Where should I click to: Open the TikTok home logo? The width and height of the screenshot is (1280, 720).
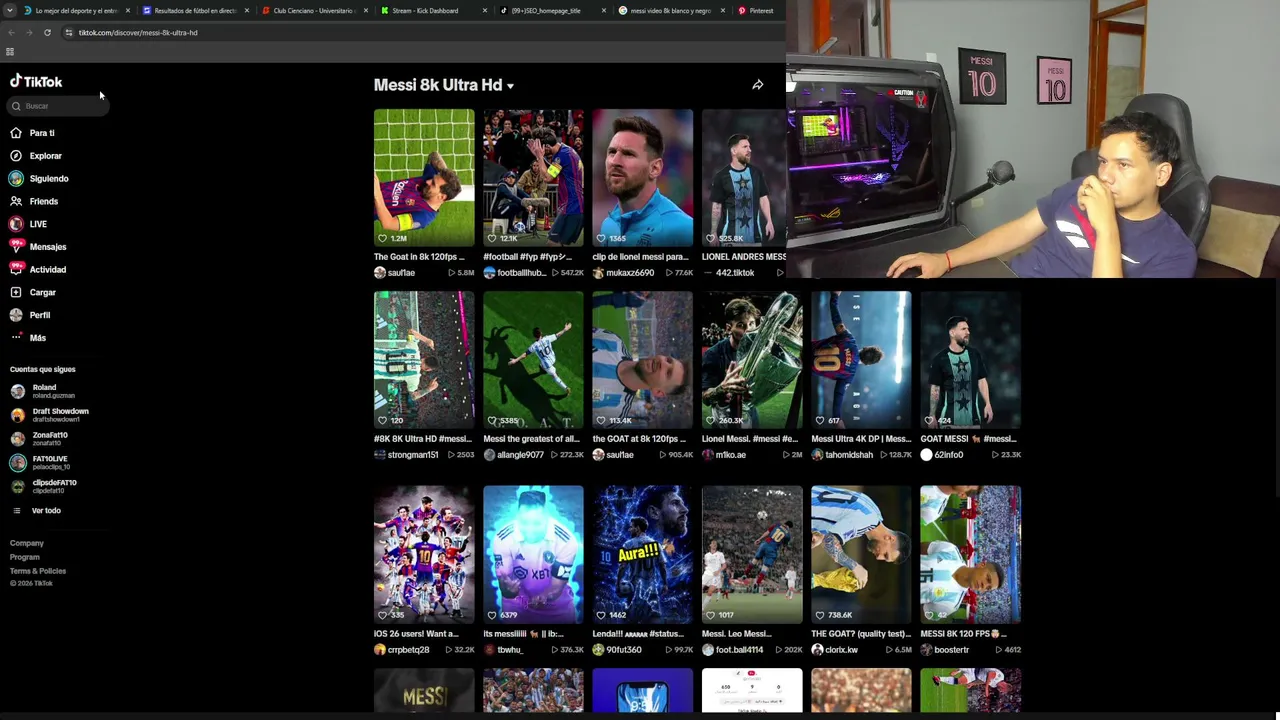36,82
